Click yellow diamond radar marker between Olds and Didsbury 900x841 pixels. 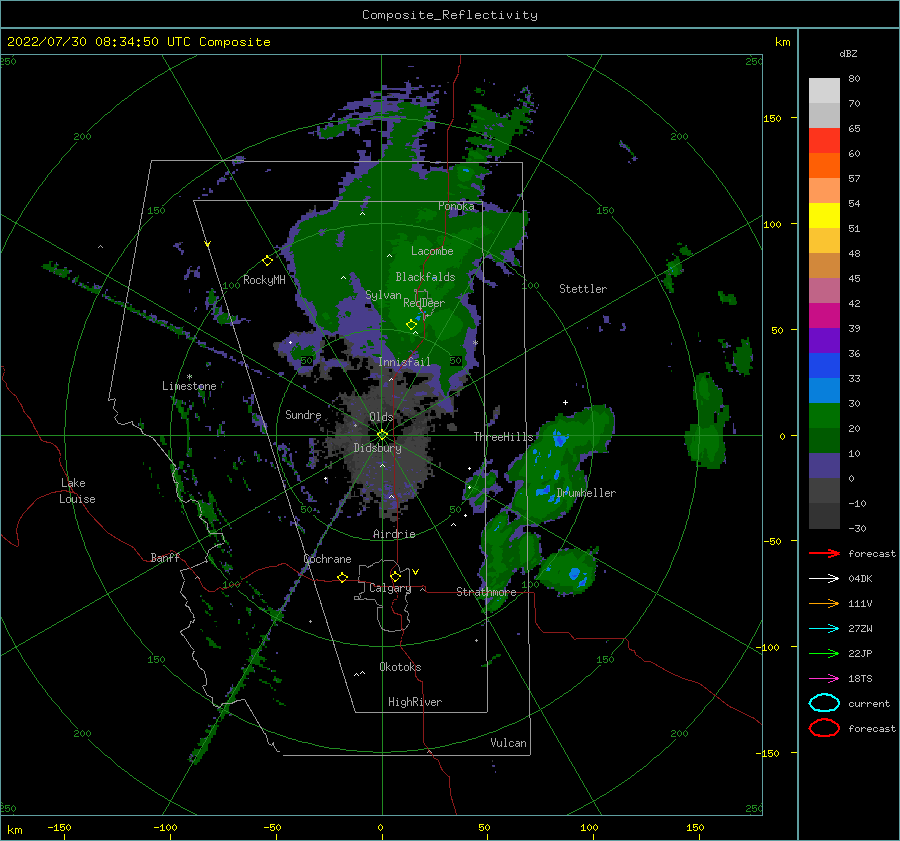click(382, 435)
